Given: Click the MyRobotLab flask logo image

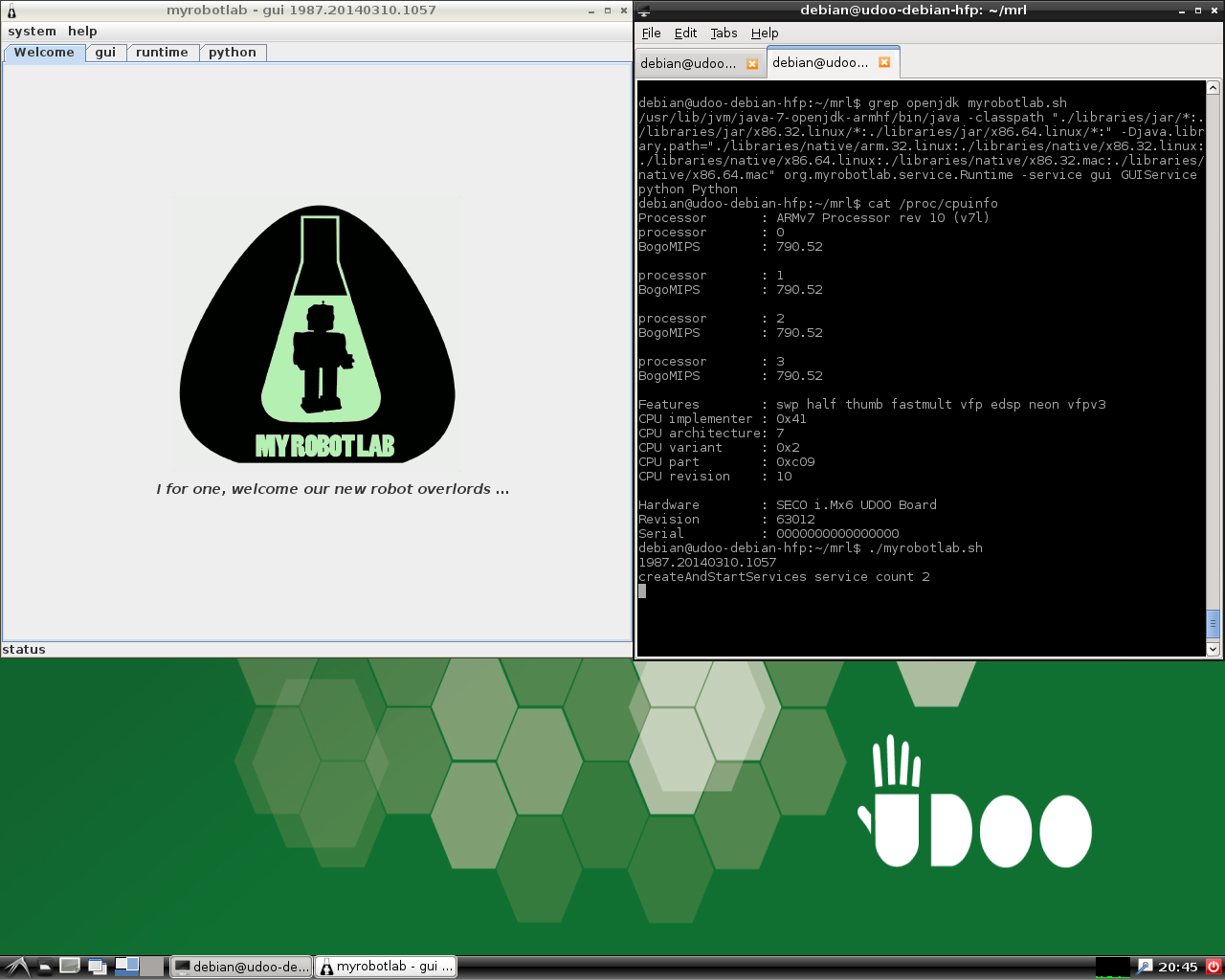Looking at the screenshot, I should (x=317, y=333).
